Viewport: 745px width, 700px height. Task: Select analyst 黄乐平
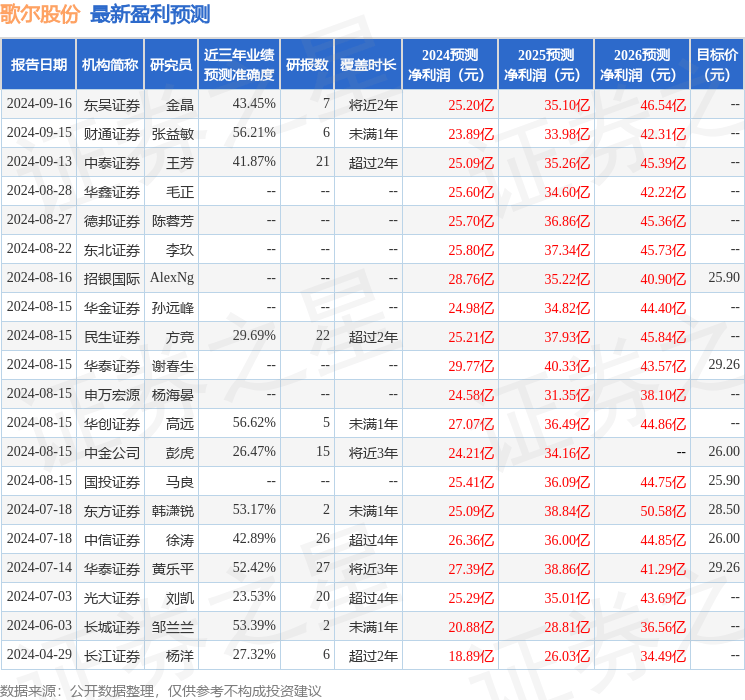172,569
